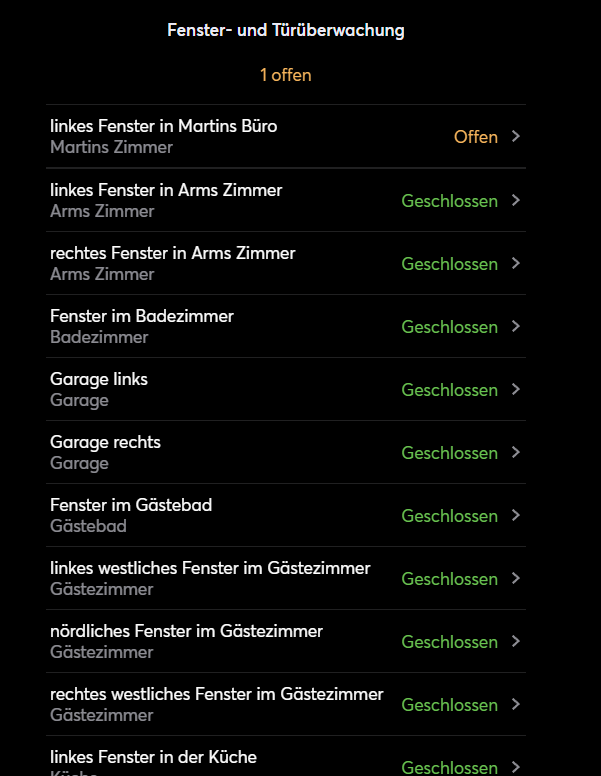Select the Garage rechts list entry
601x776 pixels.
coord(105,452)
